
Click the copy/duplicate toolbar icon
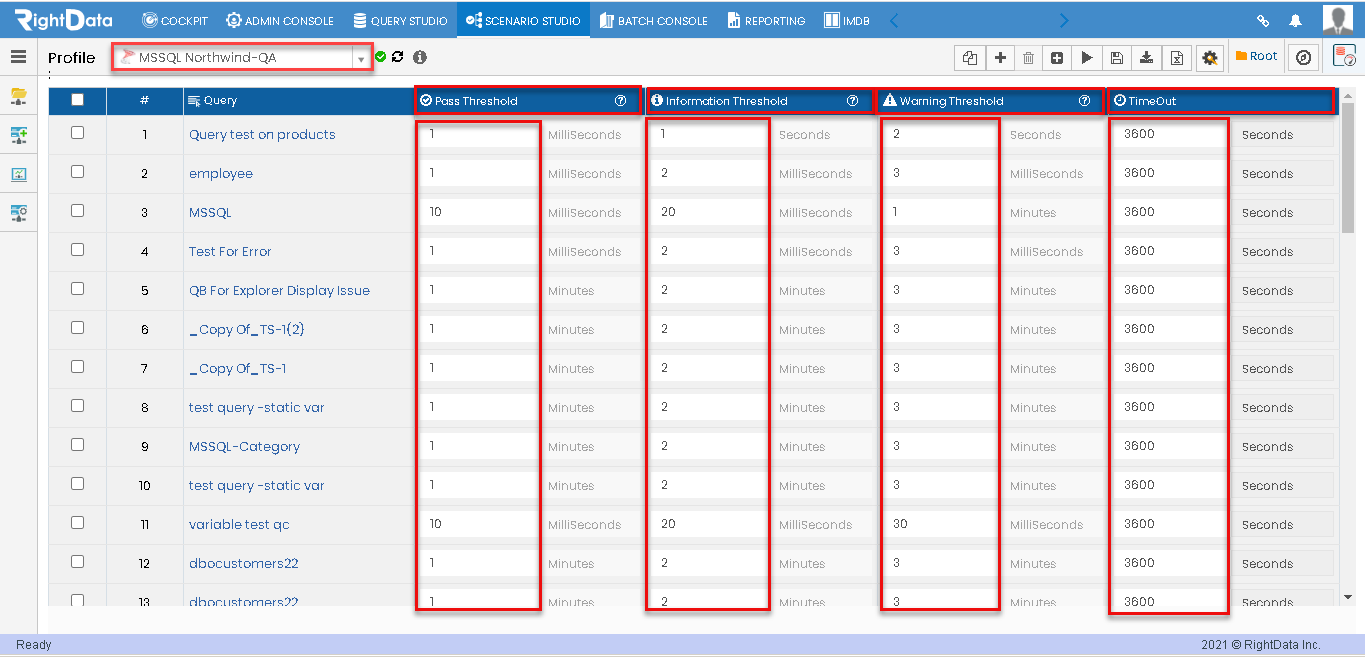coord(969,58)
